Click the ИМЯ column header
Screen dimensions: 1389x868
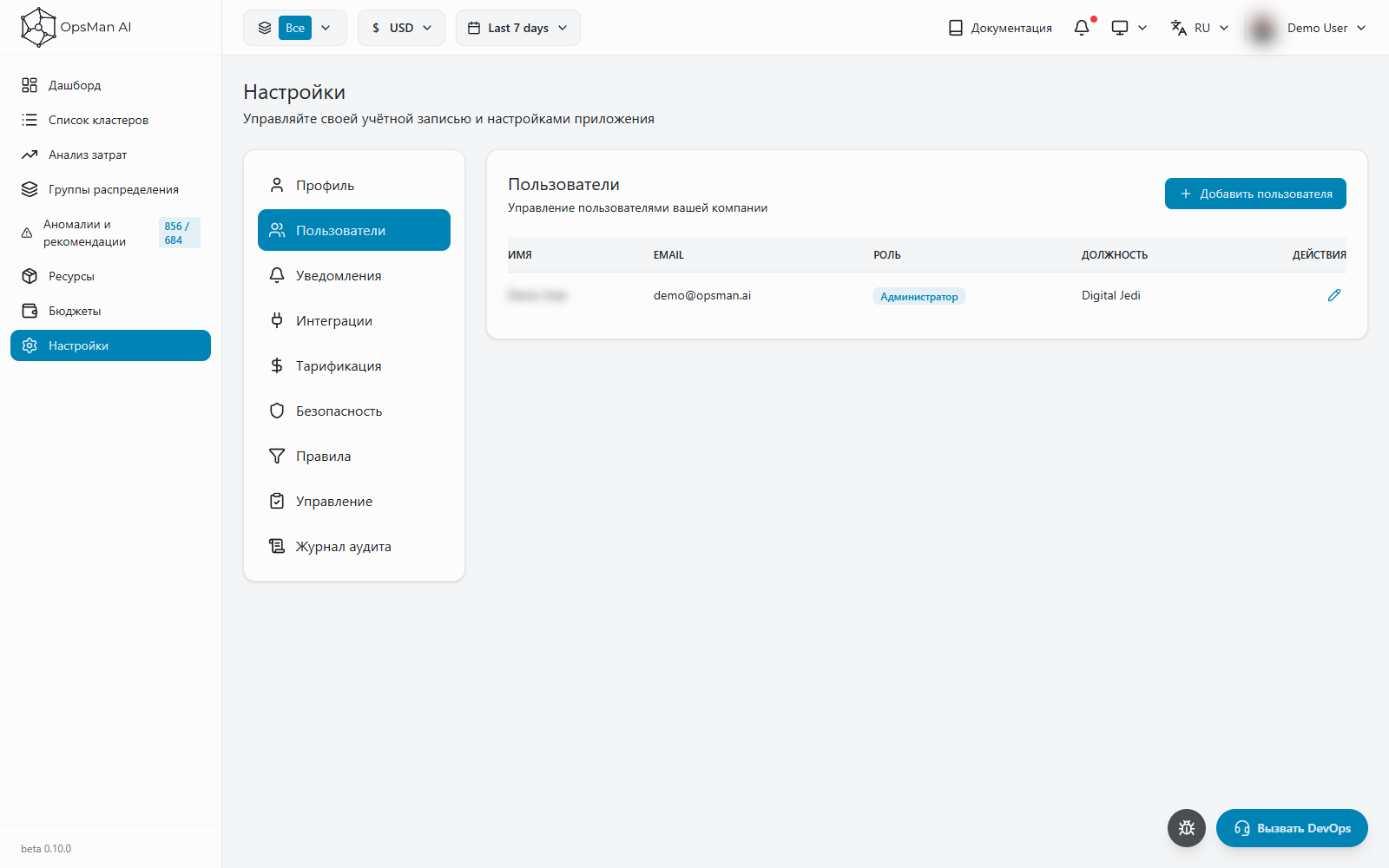click(x=520, y=255)
